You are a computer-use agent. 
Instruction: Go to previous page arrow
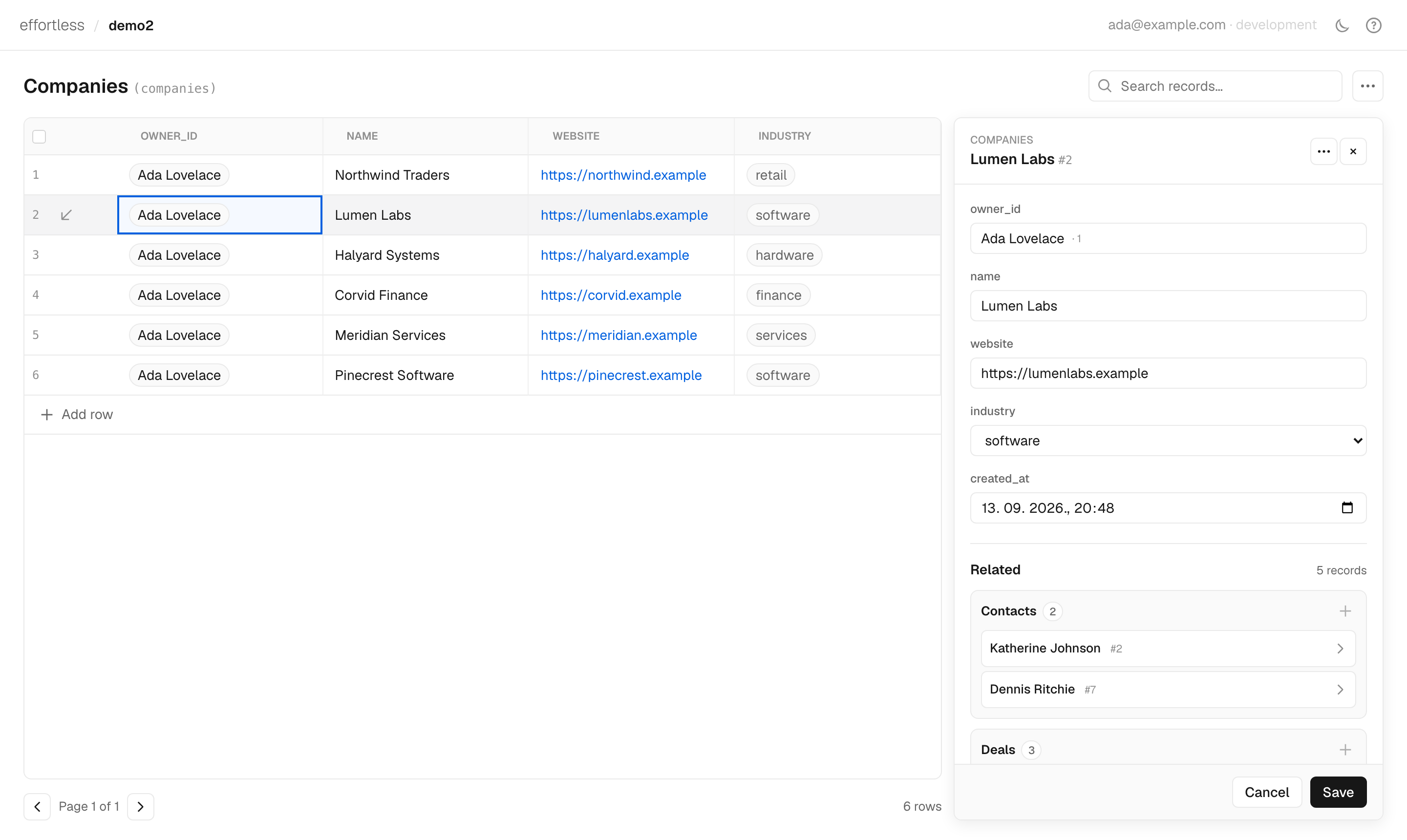click(37, 806)
